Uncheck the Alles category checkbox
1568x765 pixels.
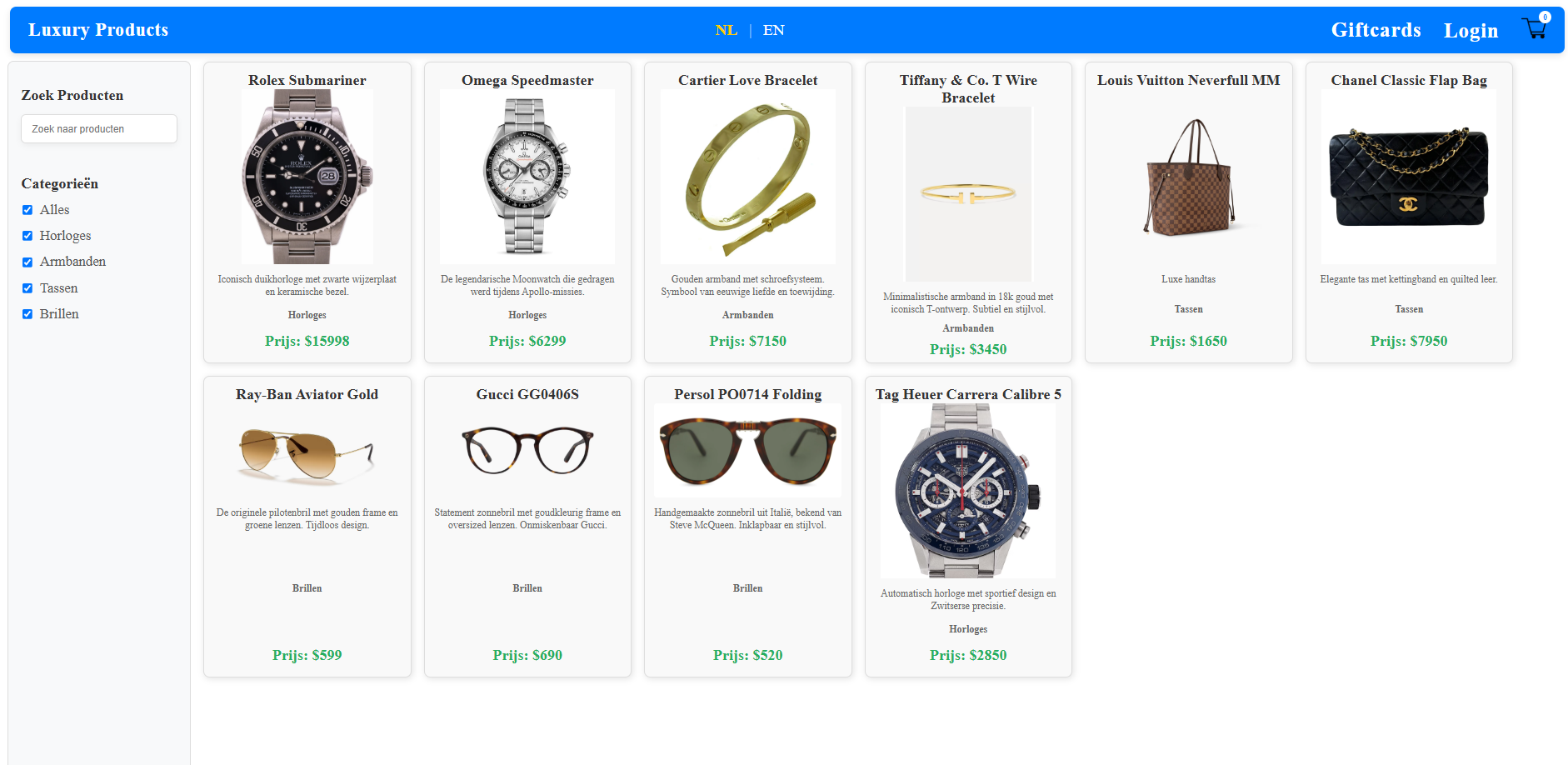27,210
